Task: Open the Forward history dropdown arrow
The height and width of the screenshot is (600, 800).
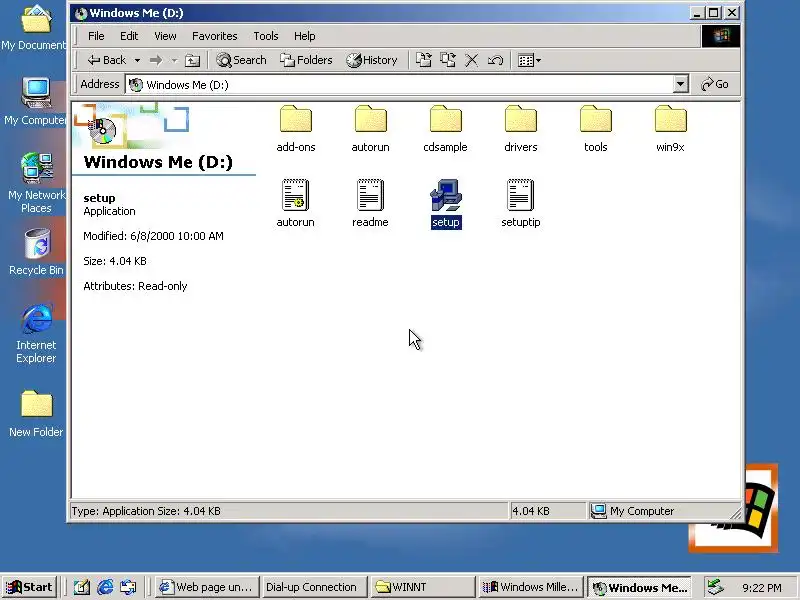Action: tap(174, 60)
